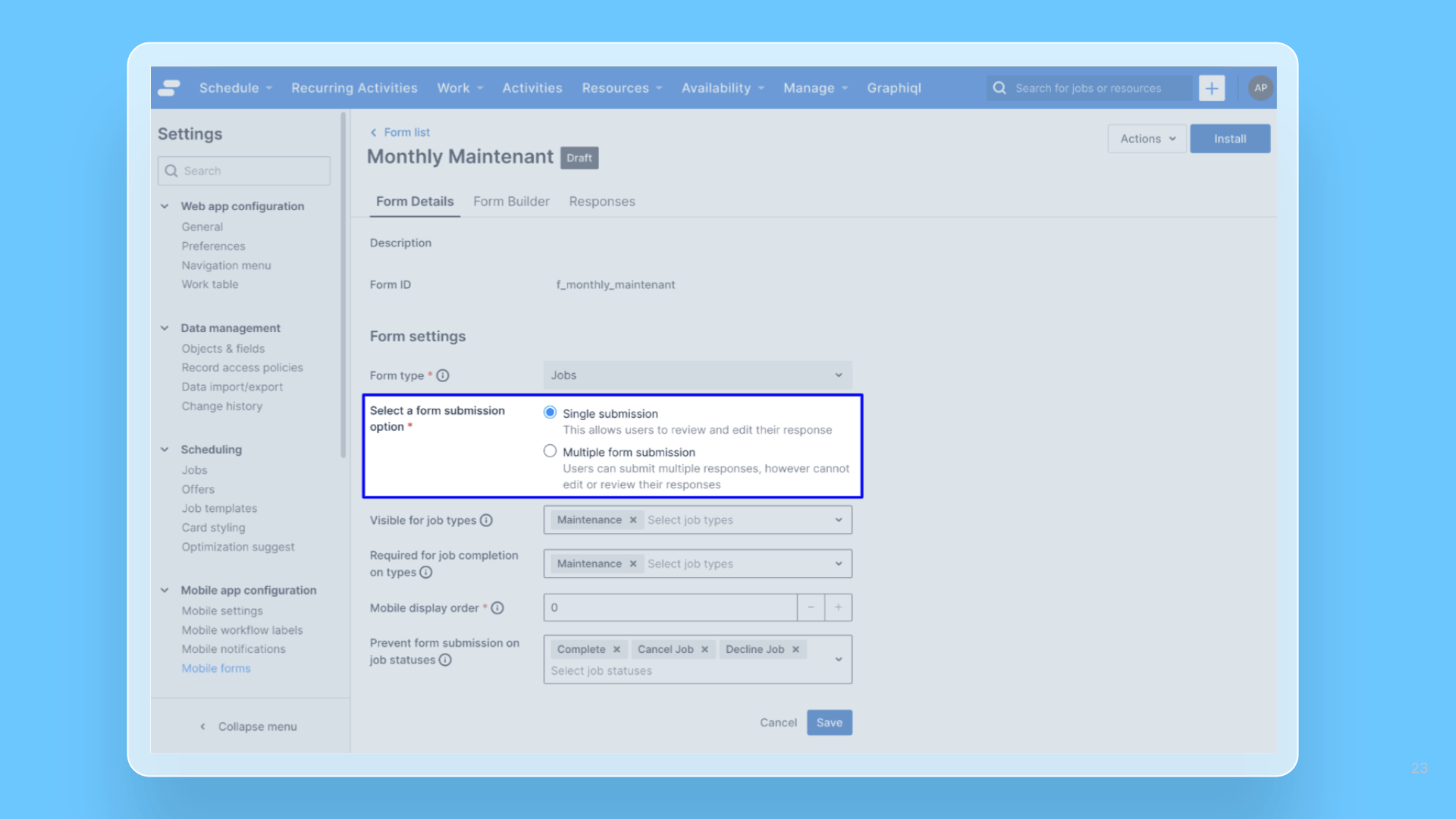Open Recurring Activities page
This screenshot has height=819, width=1456.
click(x=354, y=88)
